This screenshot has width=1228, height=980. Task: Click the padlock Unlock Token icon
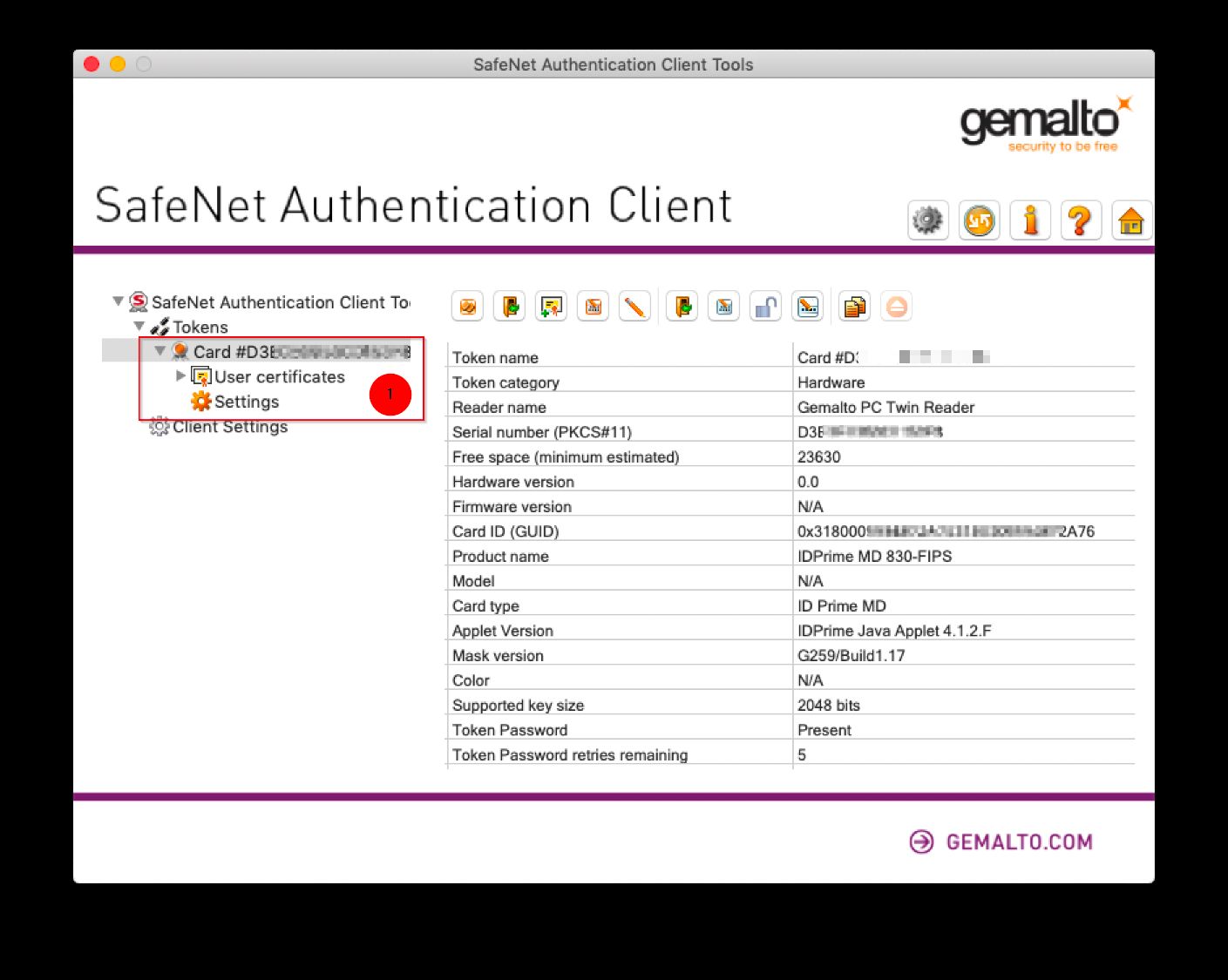click(766, 307)
